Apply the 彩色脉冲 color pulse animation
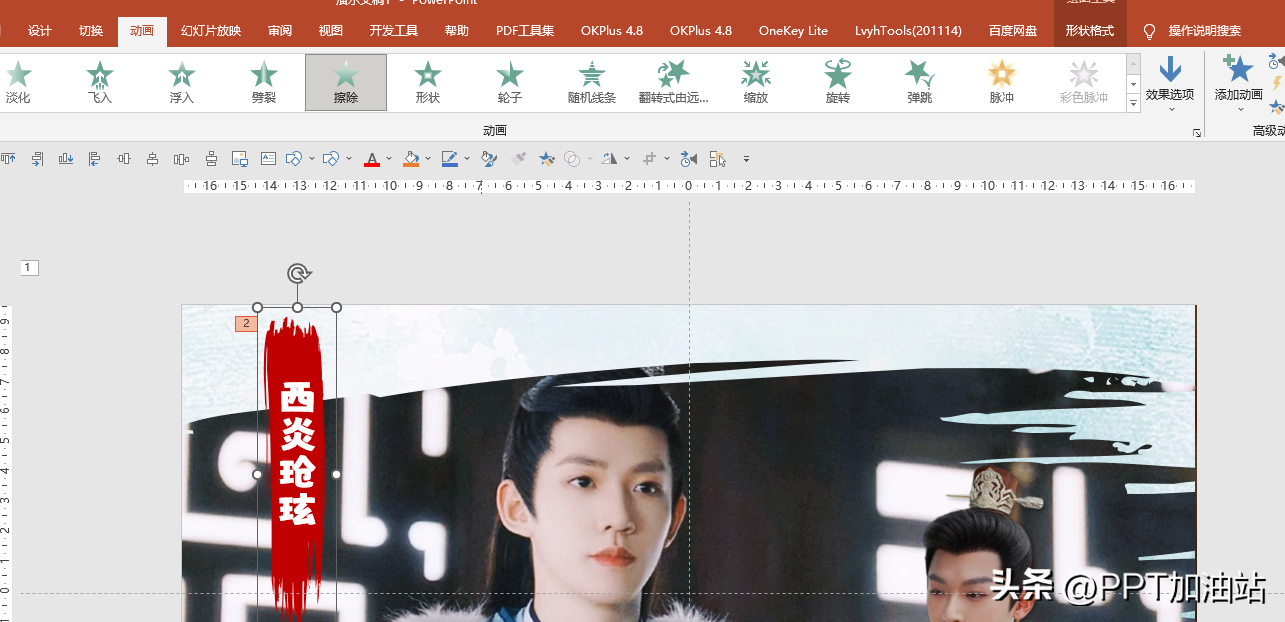 pos(1084,82)
